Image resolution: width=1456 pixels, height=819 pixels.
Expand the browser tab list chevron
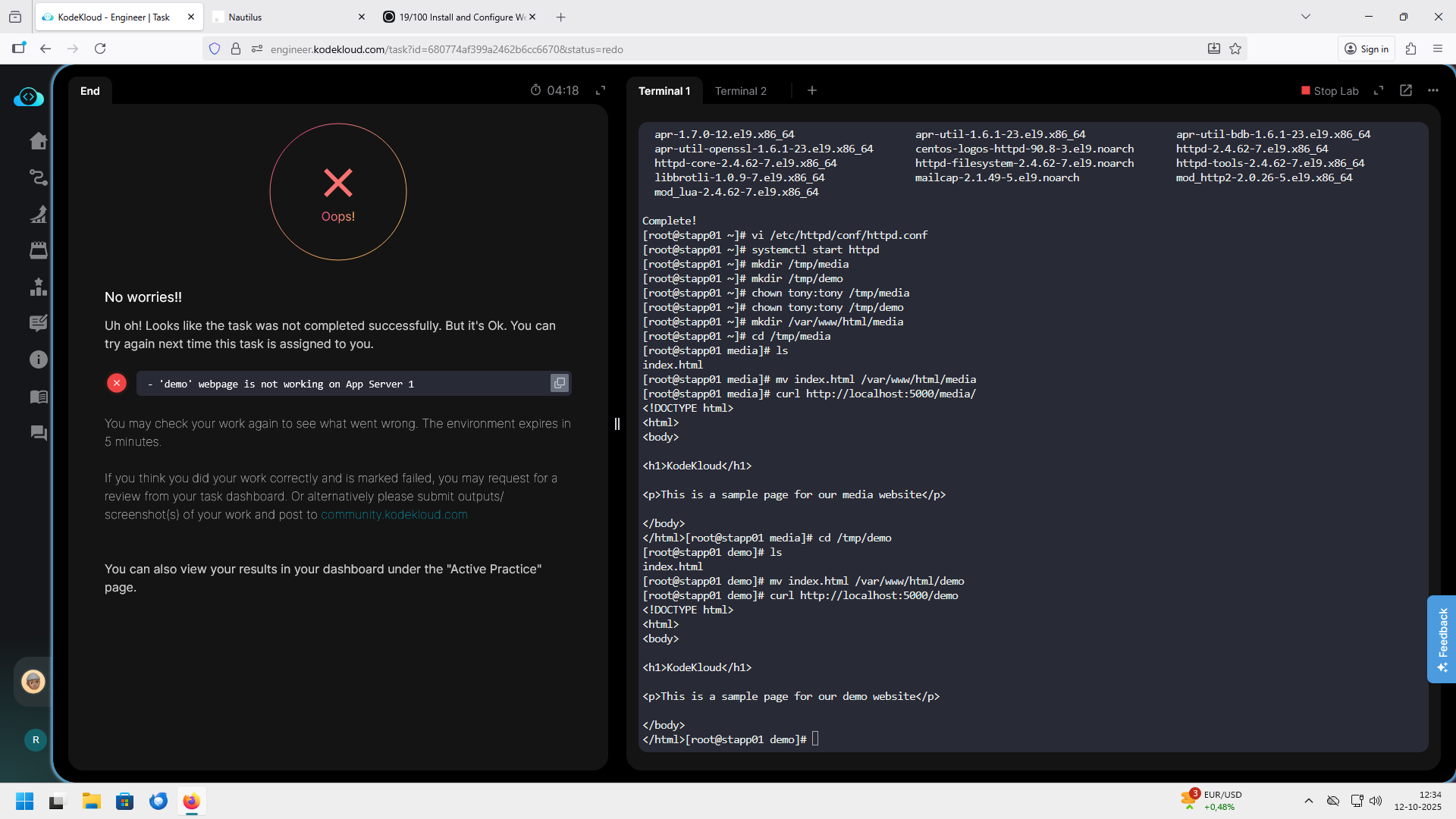[x=1305, y=17]
